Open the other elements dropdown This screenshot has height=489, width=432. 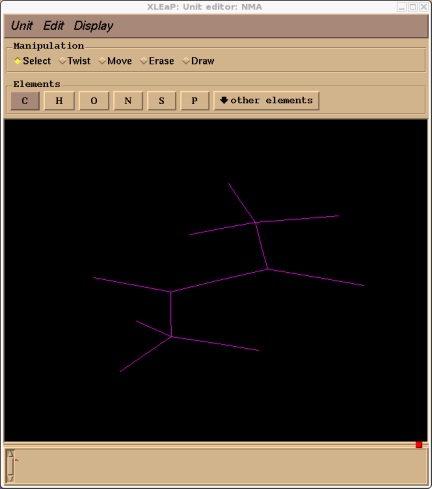pyautogui.click(x=266, y=101)
